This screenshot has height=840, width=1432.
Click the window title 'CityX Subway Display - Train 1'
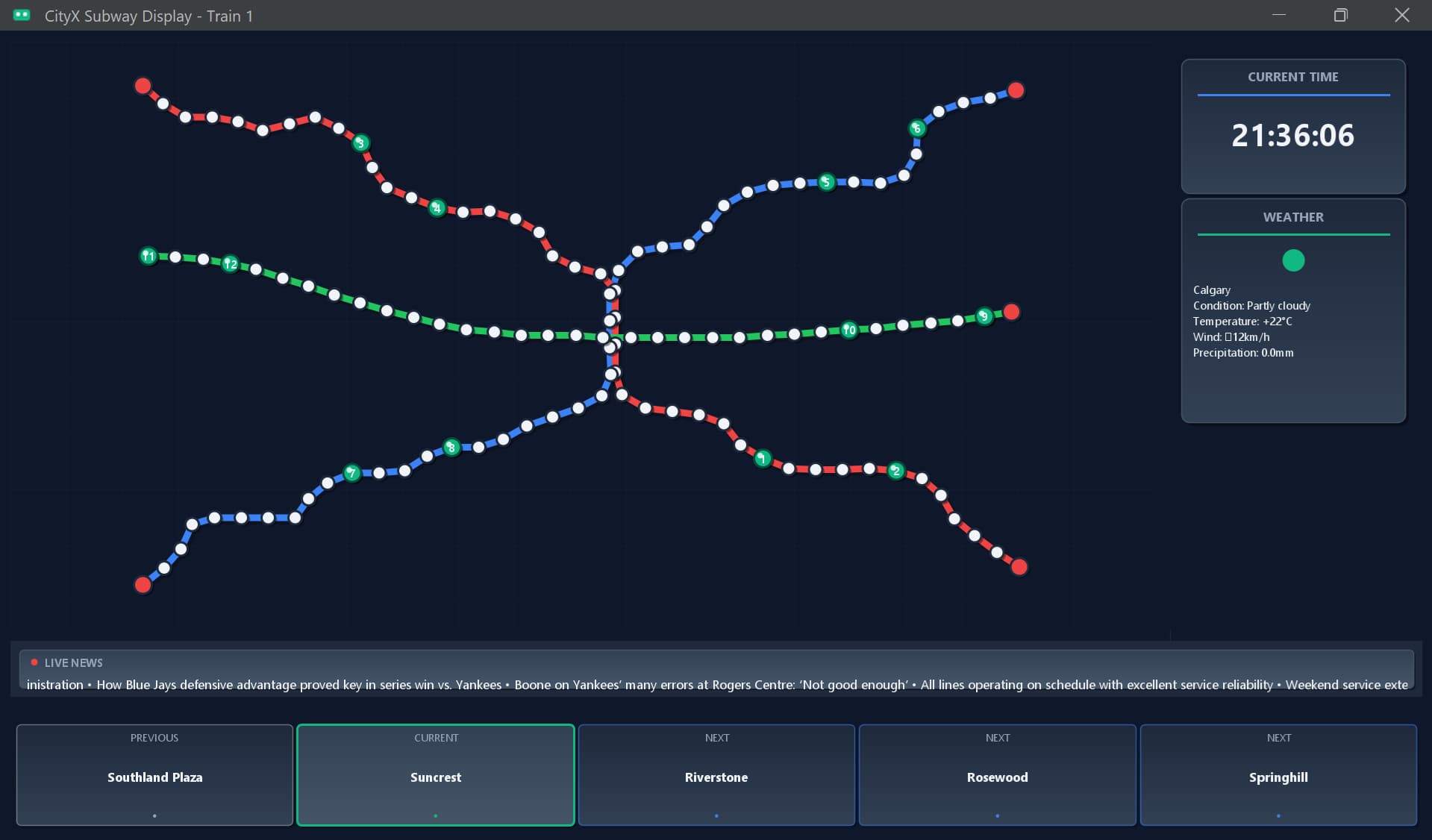click(148, 16)
